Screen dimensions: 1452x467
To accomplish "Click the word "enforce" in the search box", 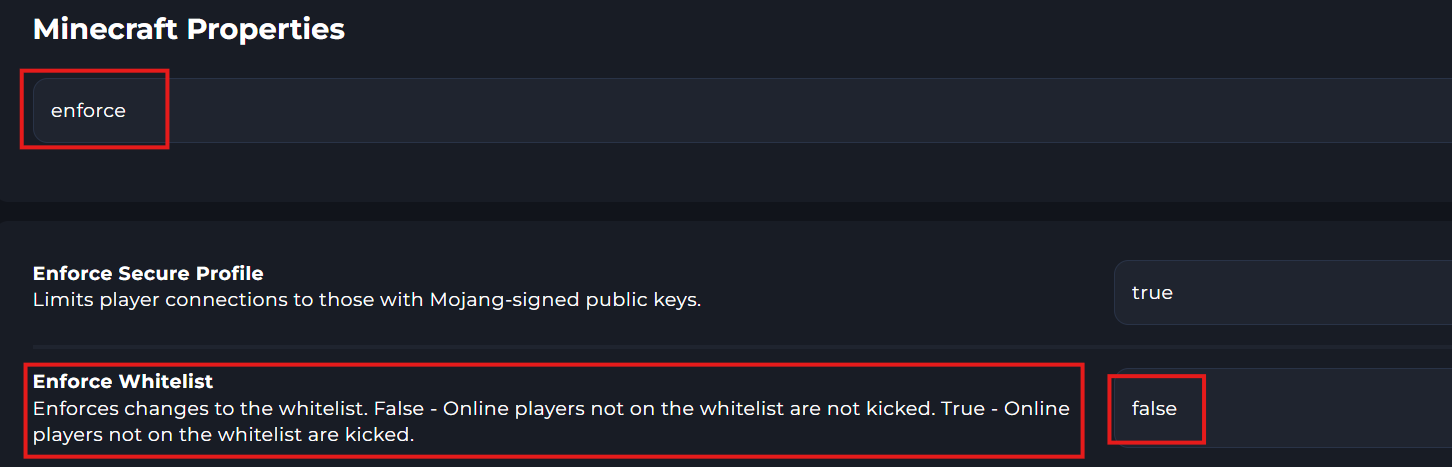I will click(88, 111).
